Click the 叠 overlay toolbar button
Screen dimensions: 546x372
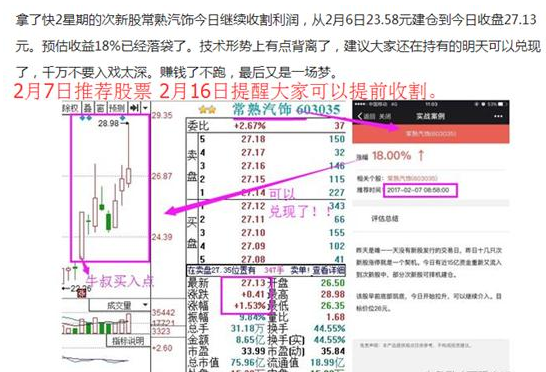[x=88, y=108]
